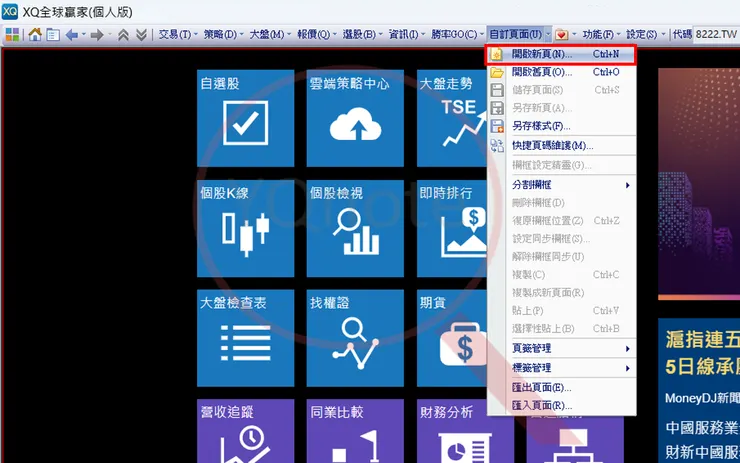This screenshot has height=463, width=740.
Task: Choose 匯入頁面(R) from the menu
Action: tap(561, 405)
